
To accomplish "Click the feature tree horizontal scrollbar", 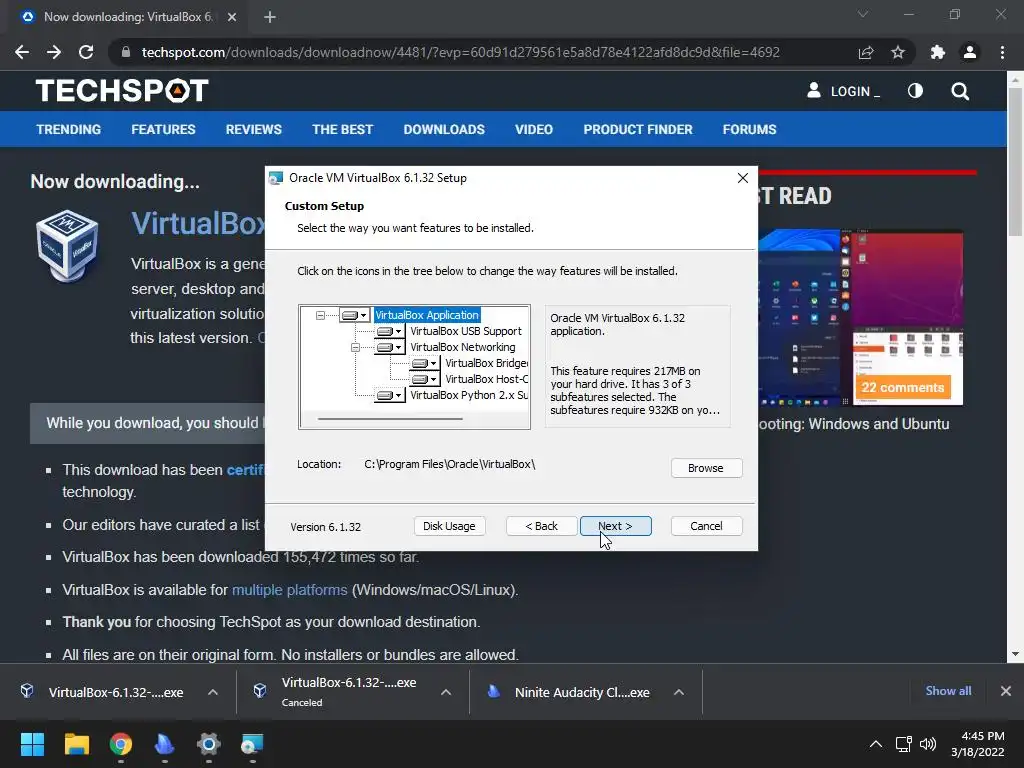I will 391,419.
